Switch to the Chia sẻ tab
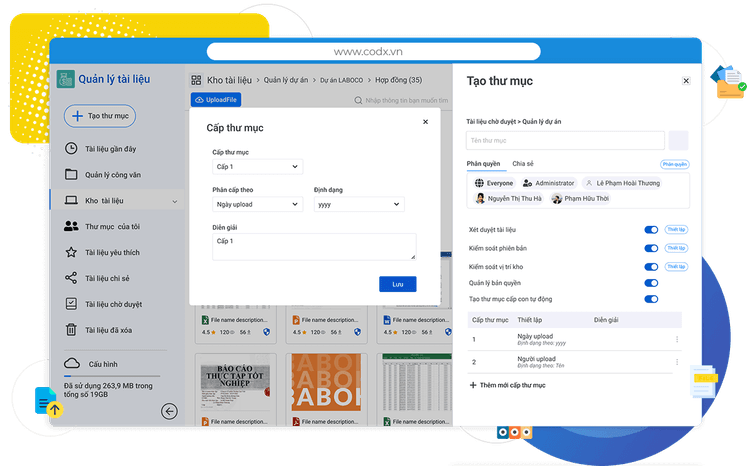 pyautogui.click(x=523, y=163)
